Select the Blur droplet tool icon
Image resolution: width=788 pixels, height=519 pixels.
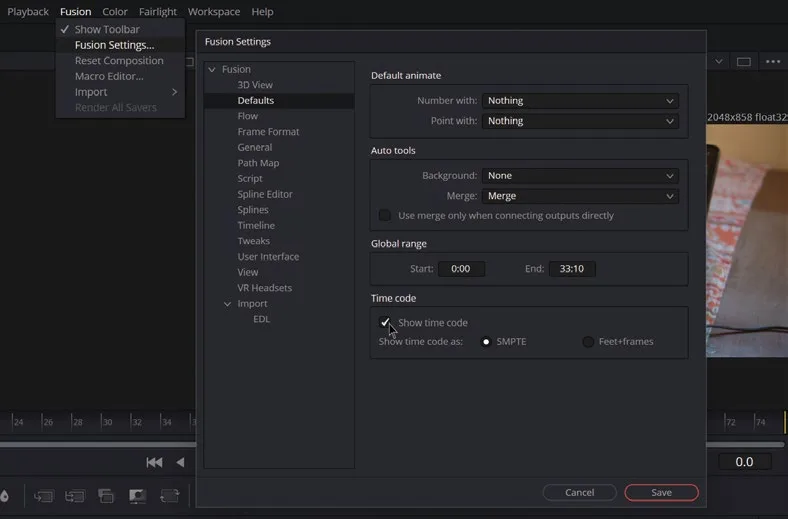[4, 496]
